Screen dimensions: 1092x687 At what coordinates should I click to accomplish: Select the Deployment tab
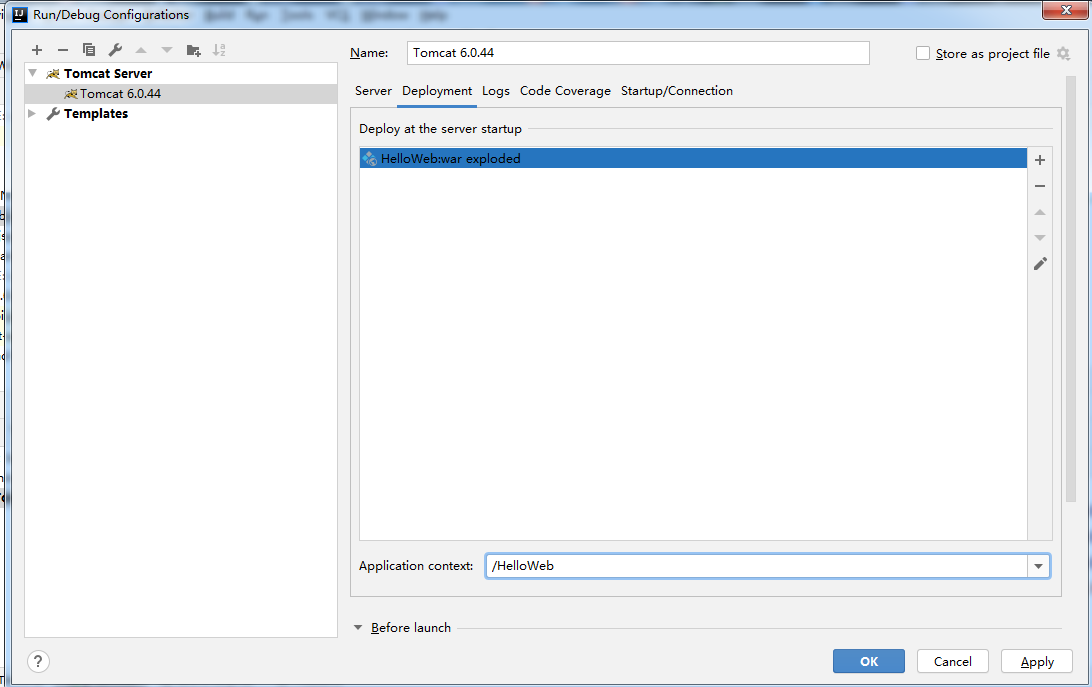[x=437, y=91]
